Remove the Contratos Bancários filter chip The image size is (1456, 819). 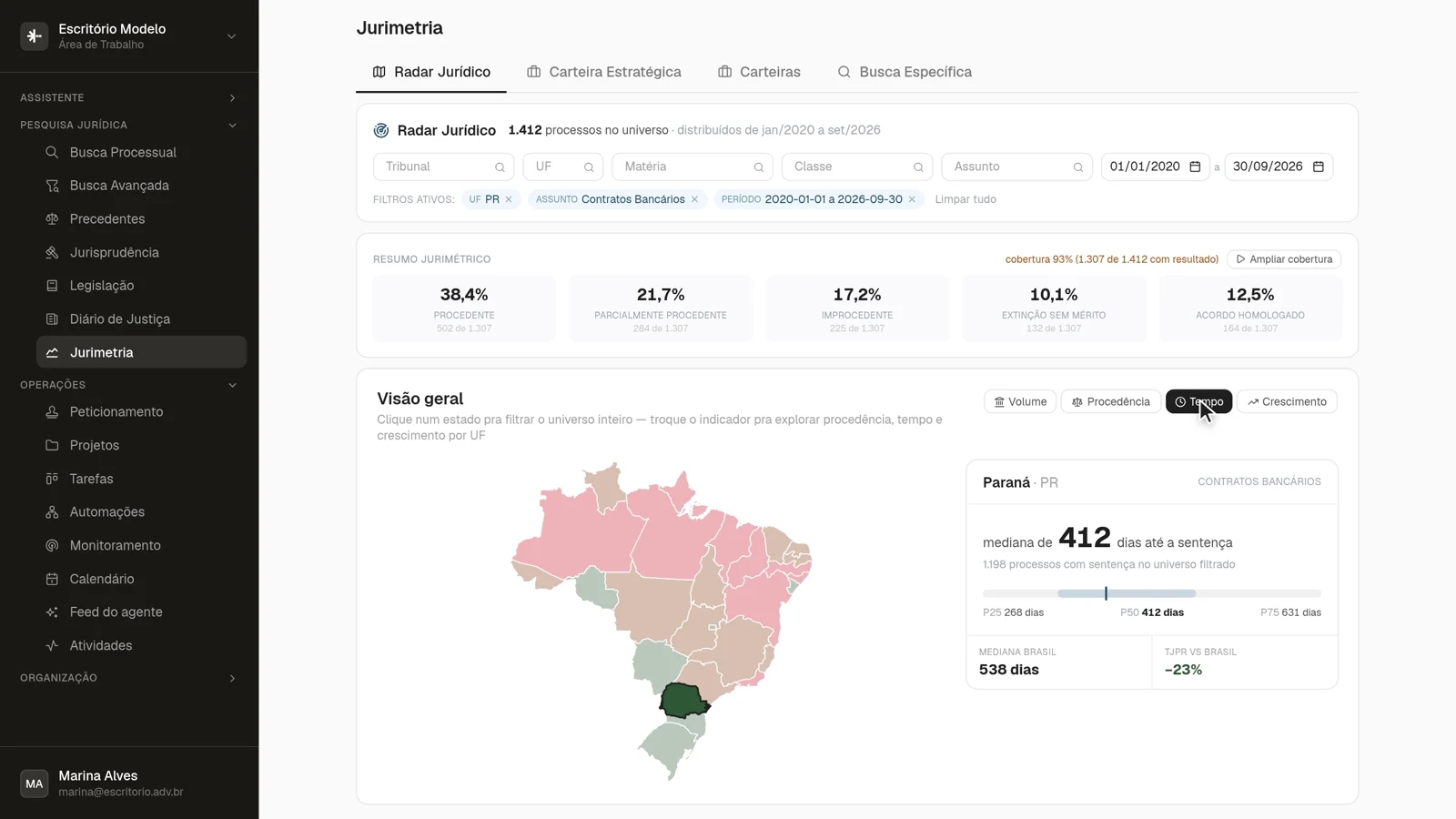694,199
